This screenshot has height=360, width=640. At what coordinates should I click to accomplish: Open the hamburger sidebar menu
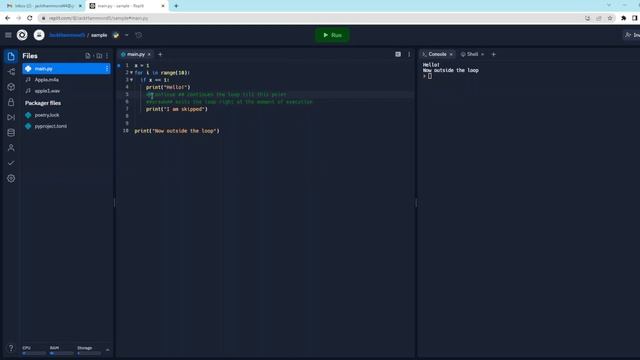pos(8,35)
